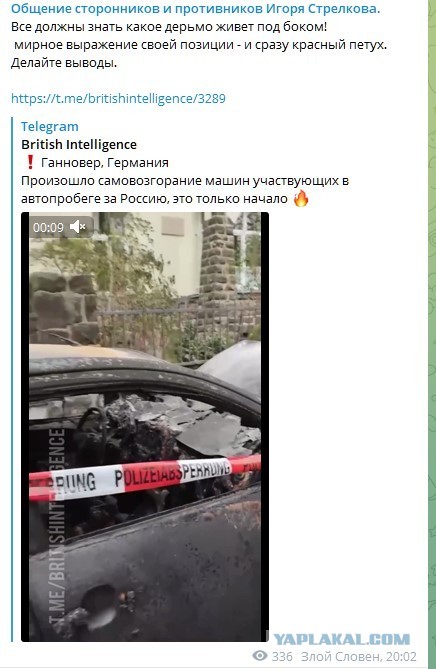The height and width of the screenshot is (669, 436).
Task: Play the burnt car video
Action: (145, 427)
